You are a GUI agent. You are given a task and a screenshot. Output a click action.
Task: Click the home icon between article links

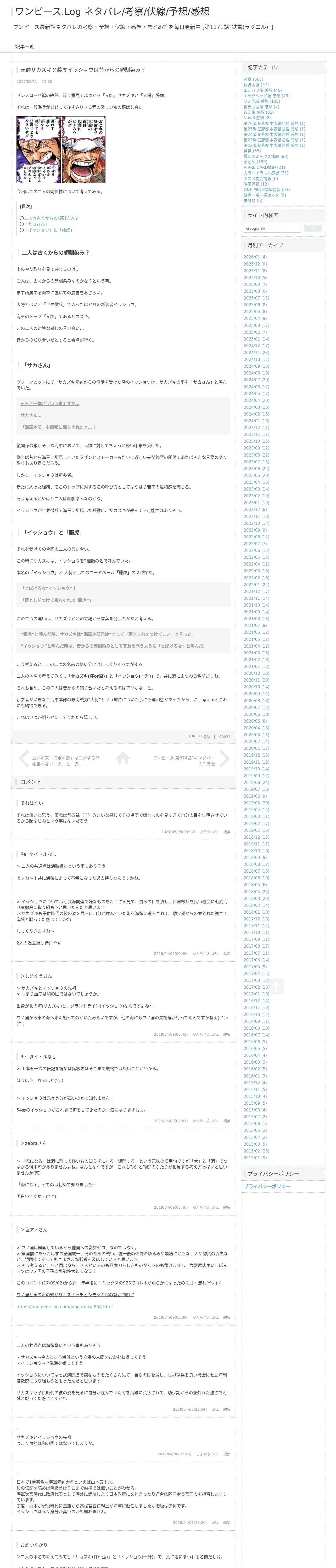click(123, 758)
